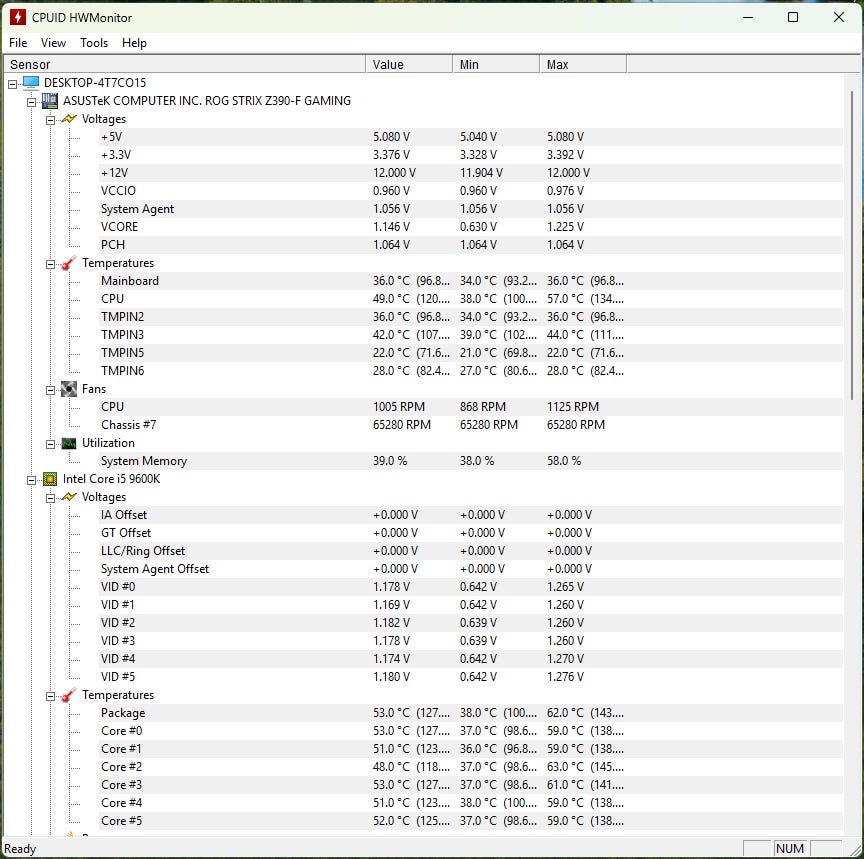Select the GT Offset row
The image size is (864, 859).
(471, 533)
